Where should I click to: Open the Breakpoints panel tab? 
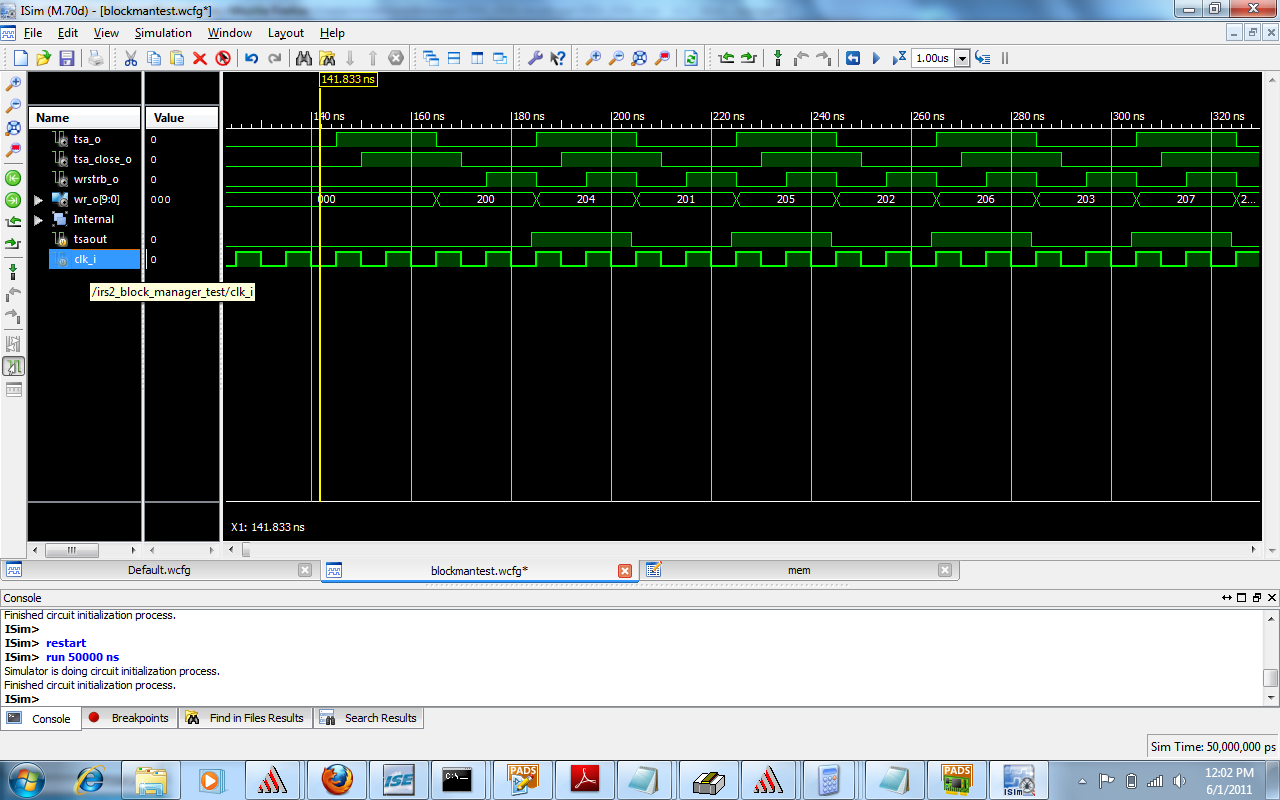click(x=129, y=718)
